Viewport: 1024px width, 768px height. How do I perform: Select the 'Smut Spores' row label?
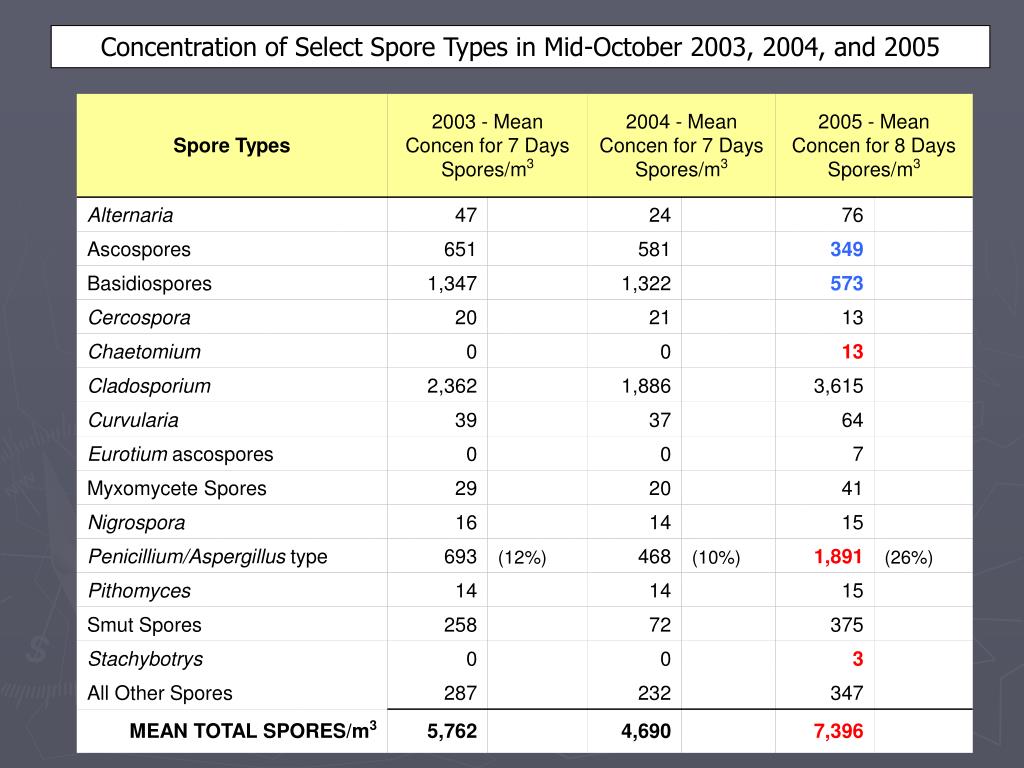pyautogui.click(x=144, y=625)
